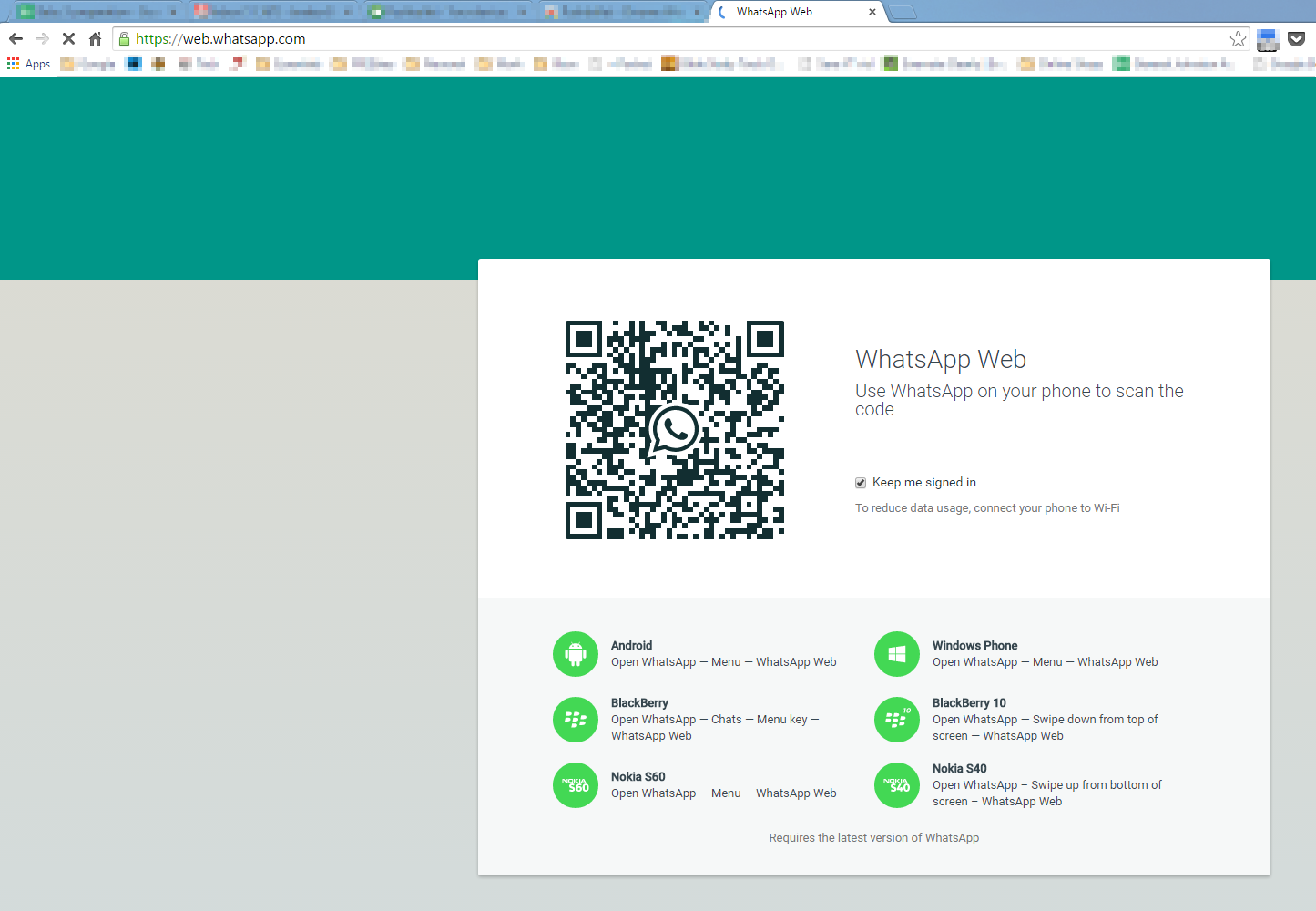1316x911 pixels.
Task: Click the Nokia S60 icon
Action: [576, 785]
